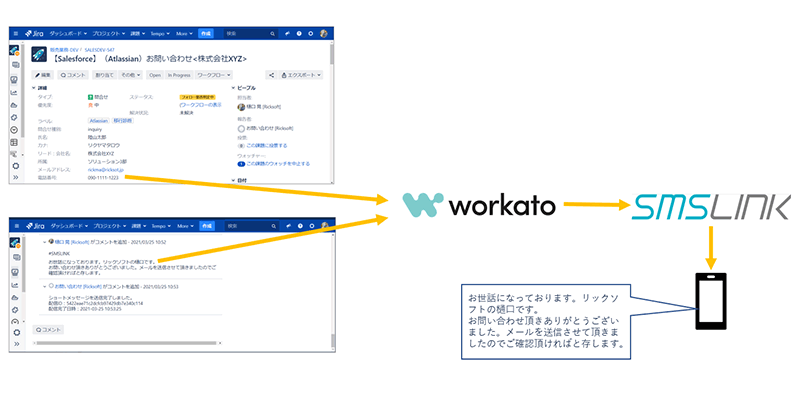The image size is (800, 408).
Task: Expand sidebar with double-chevron in bottom window
Action: click(x=17, y=344)
